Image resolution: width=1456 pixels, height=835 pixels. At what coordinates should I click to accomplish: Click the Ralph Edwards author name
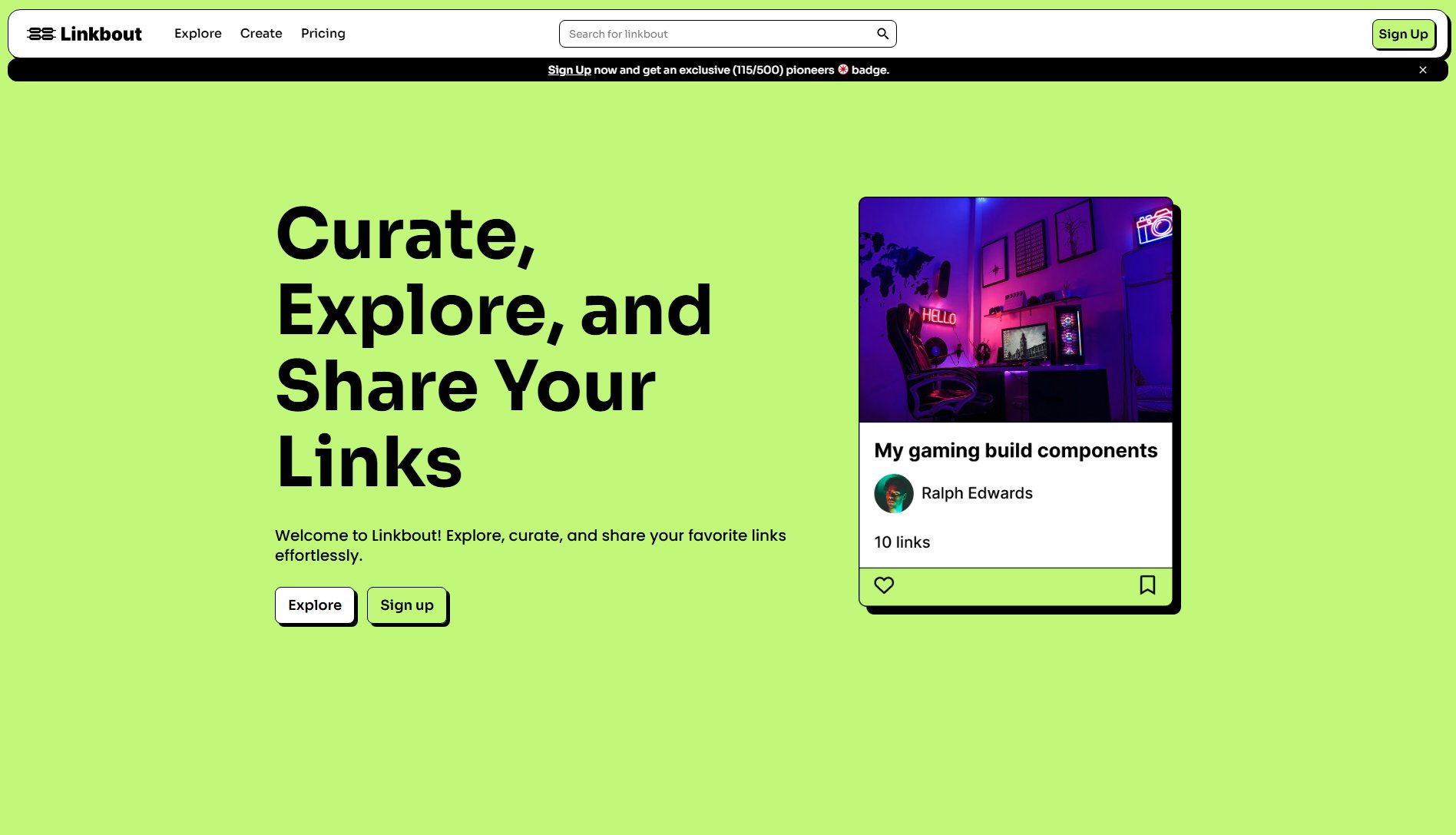(977, 493)
